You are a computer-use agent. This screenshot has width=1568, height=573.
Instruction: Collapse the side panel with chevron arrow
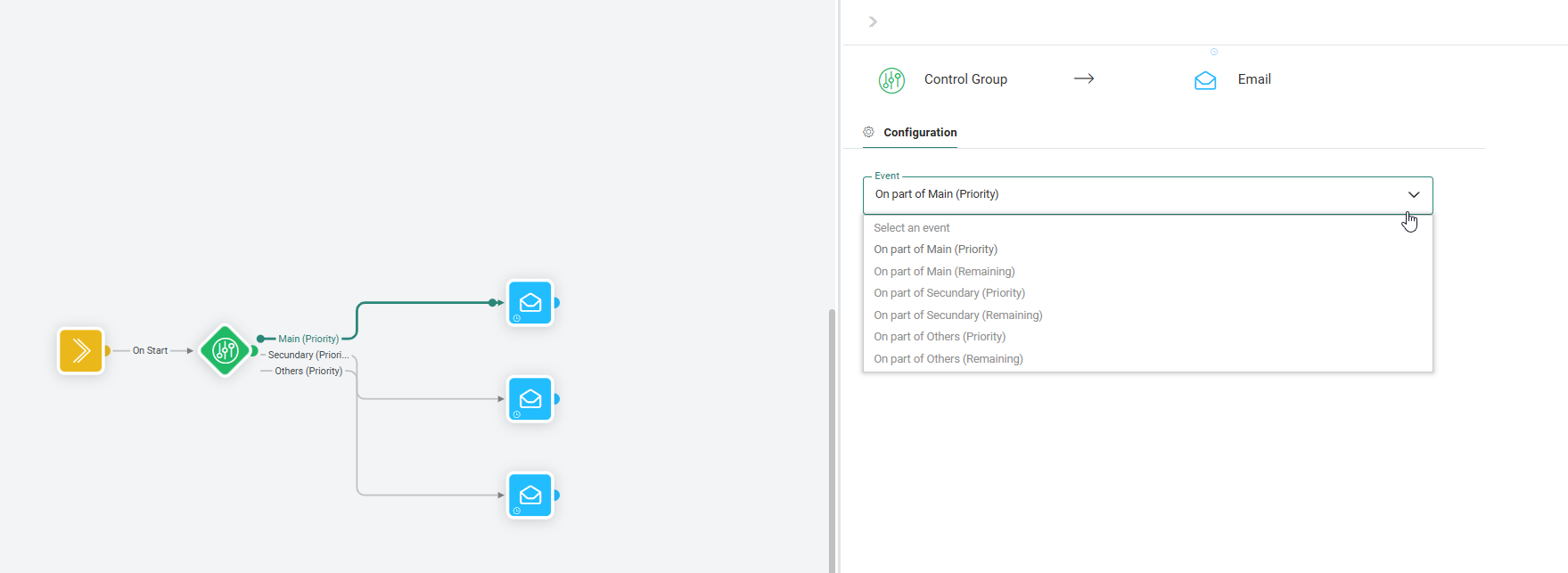pos(873,21)
